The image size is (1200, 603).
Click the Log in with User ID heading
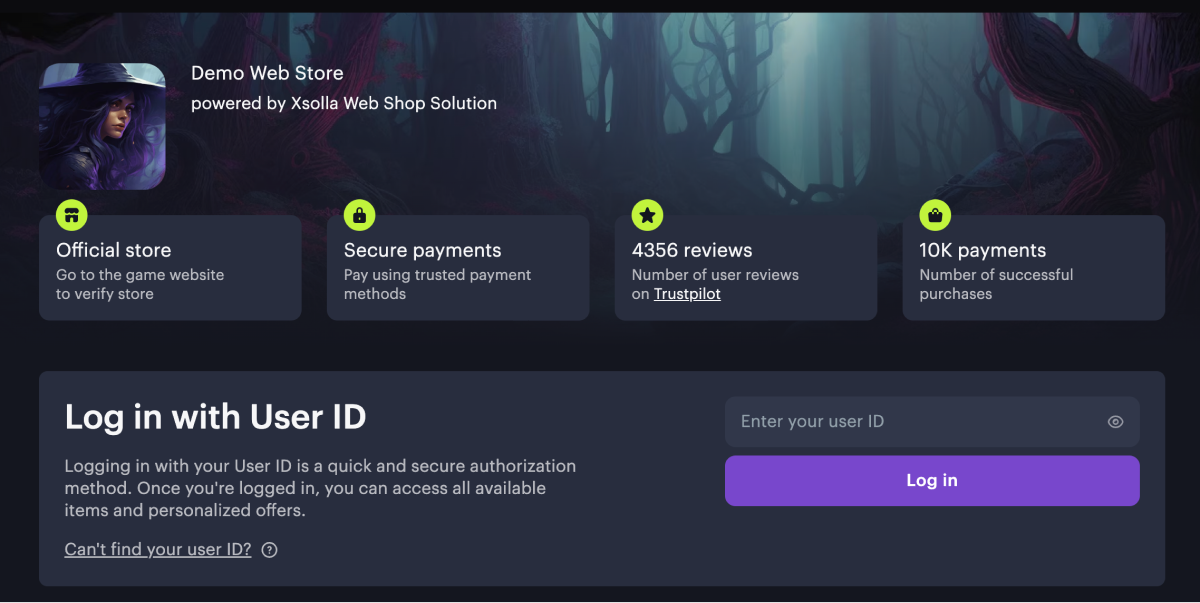(215, 417)
